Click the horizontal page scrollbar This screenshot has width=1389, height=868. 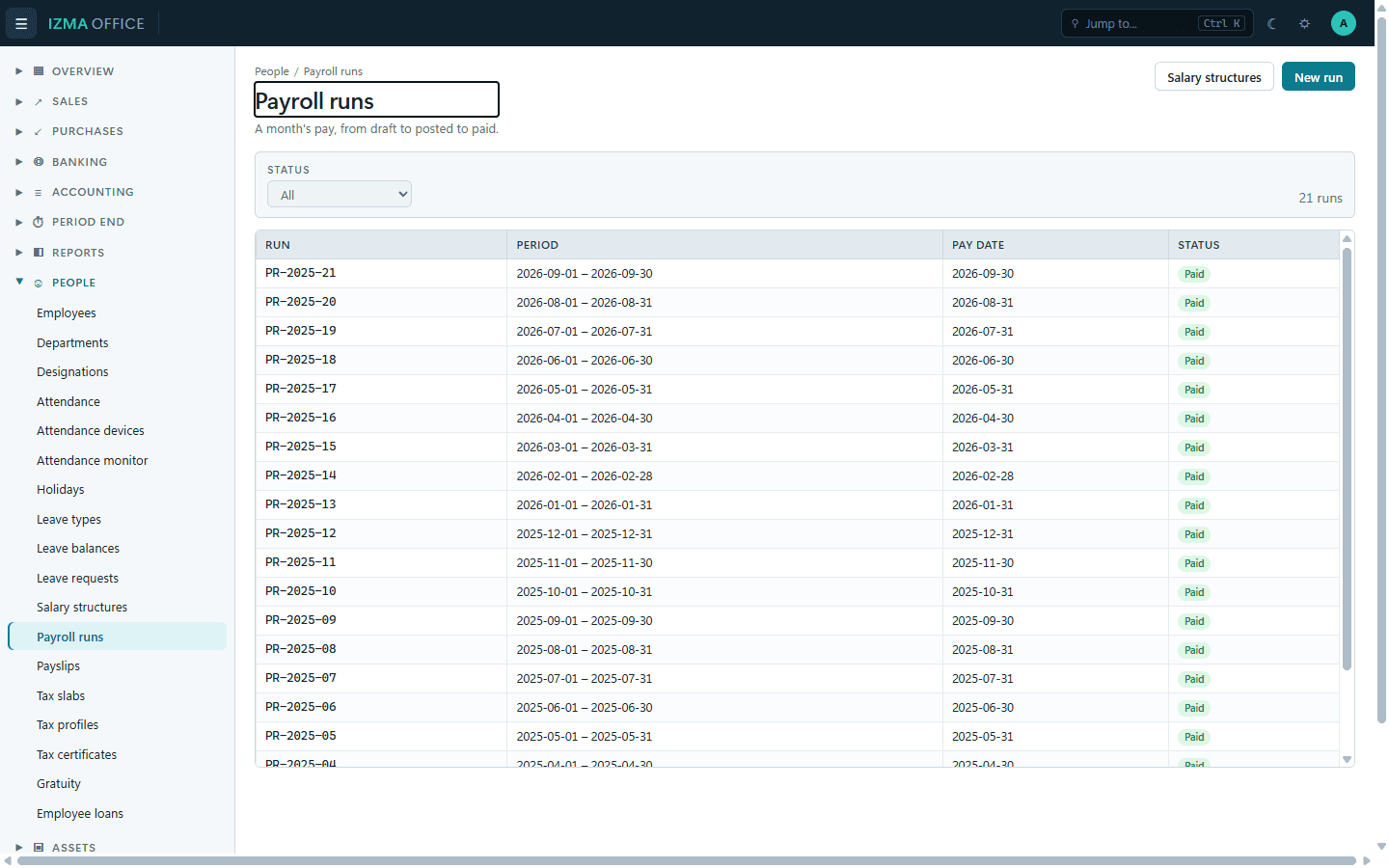pyautogui.click(x=686, y=860)
